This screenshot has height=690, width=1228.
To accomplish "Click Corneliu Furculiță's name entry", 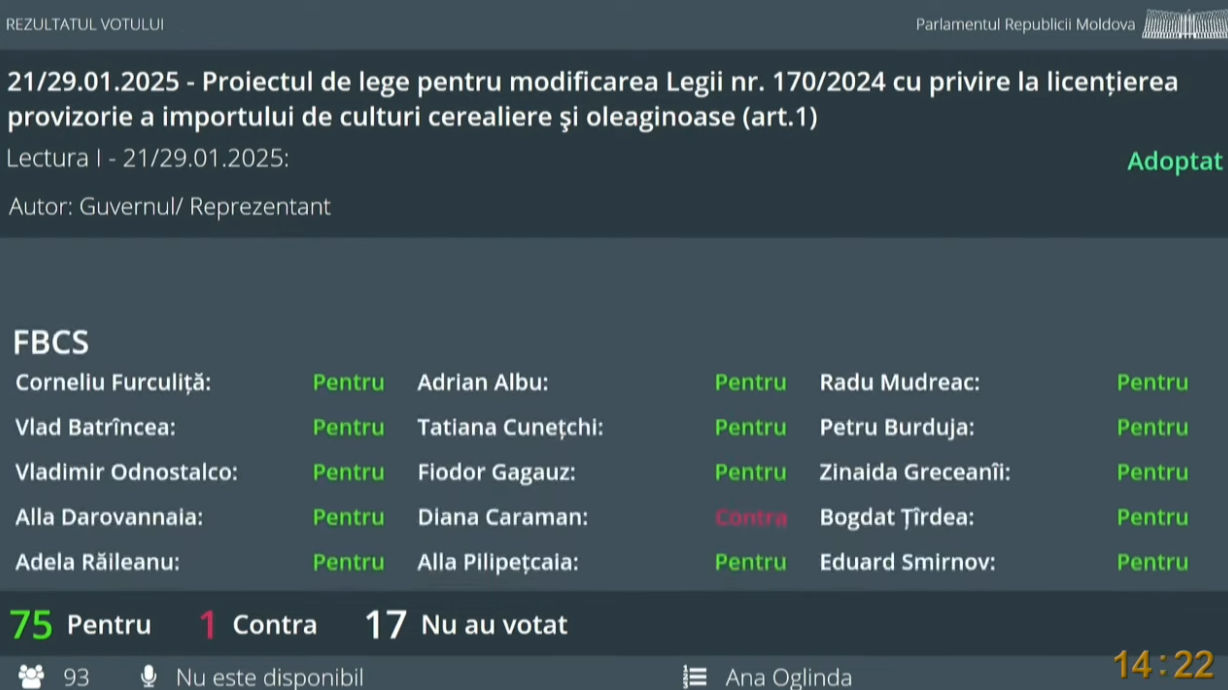I will click(113, 382).
